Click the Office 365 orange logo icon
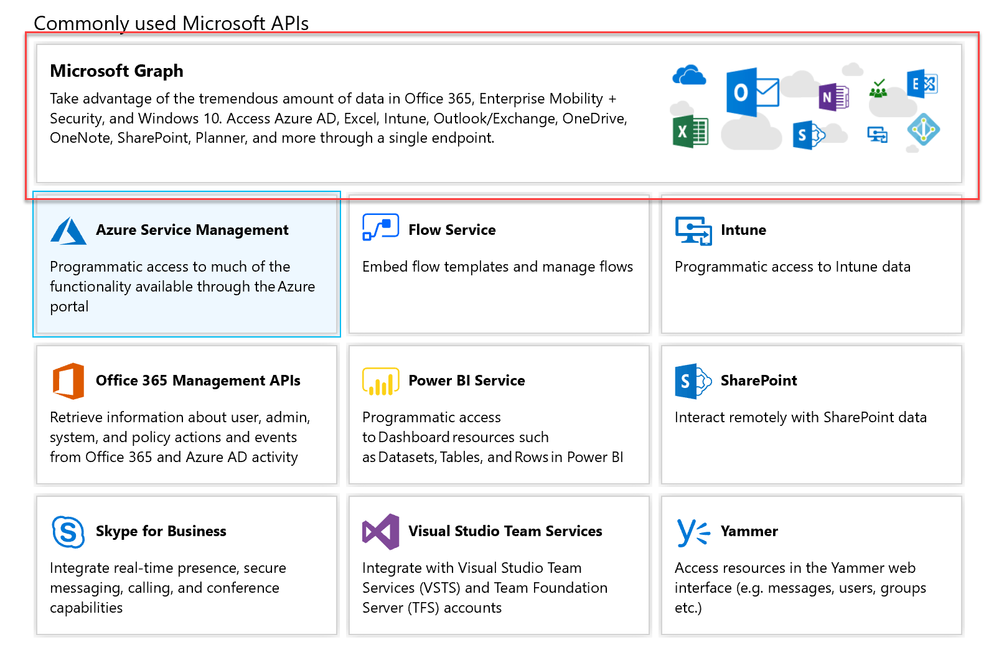Screen dimensions: 999x649 (68, 381)
